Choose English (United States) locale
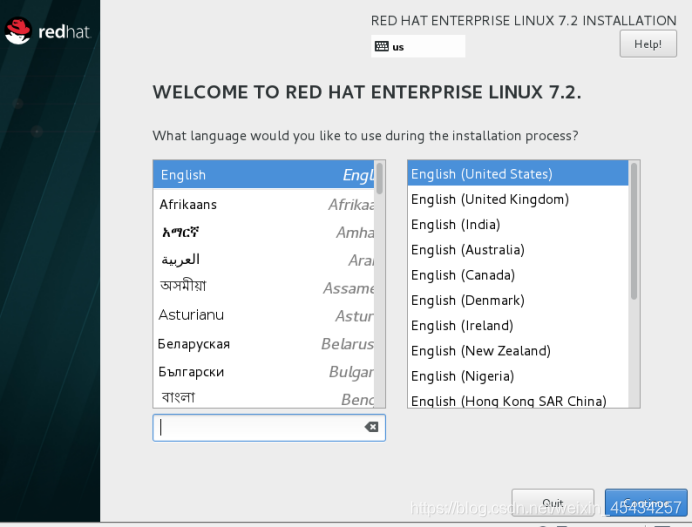 (518, 173)
